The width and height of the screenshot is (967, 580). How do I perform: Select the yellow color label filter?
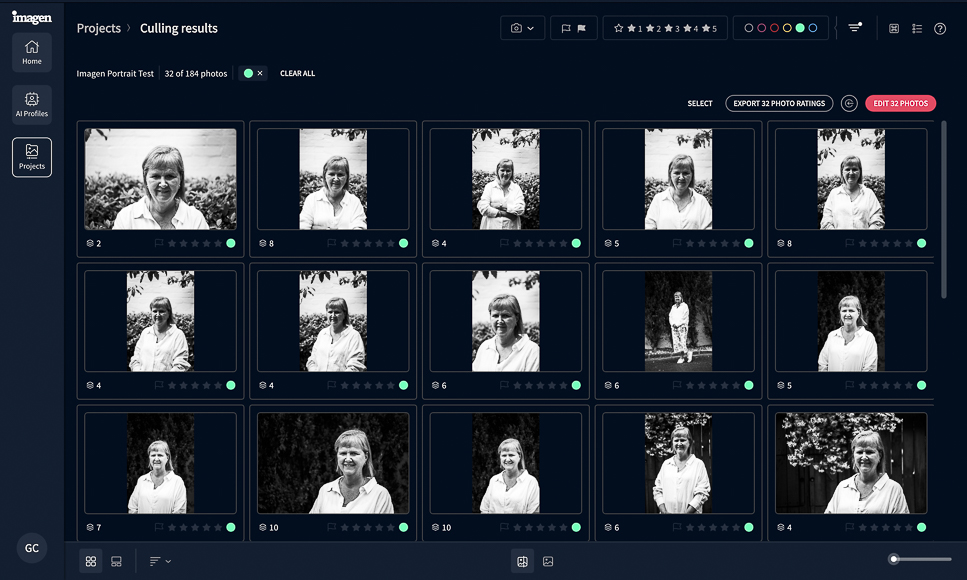(x=787, y=29)
